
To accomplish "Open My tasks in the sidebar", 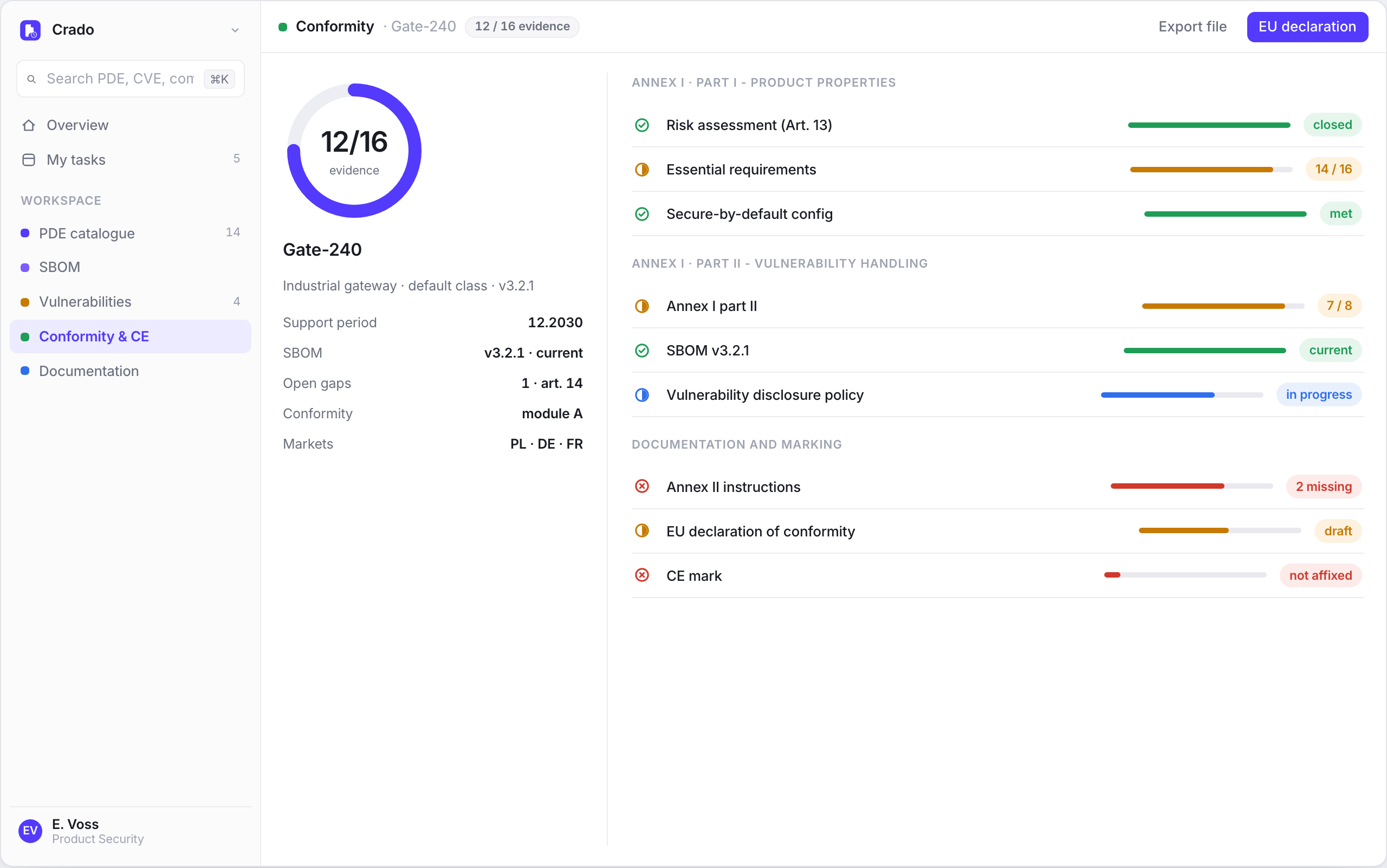I will click(x=131, y=160).
